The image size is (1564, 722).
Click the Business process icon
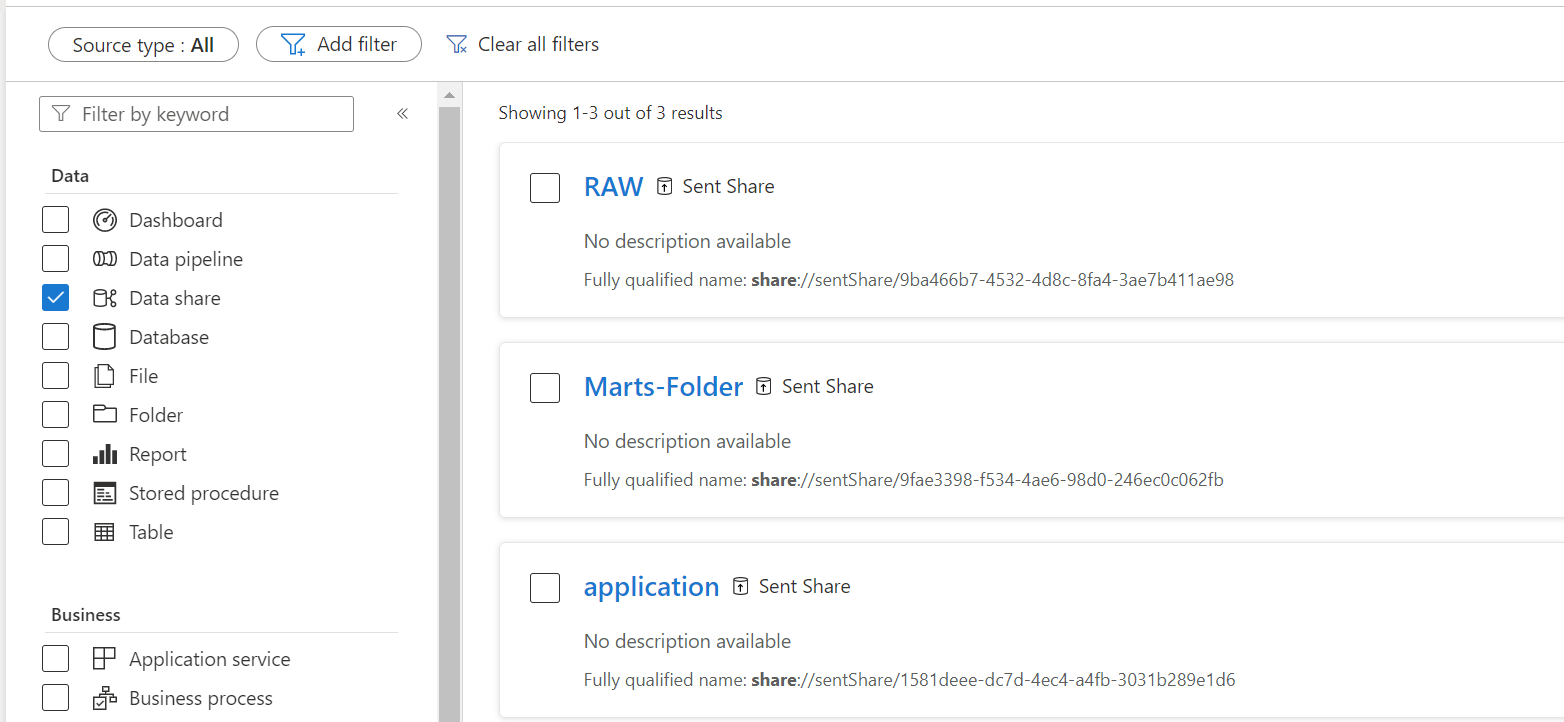coord(105,698)
